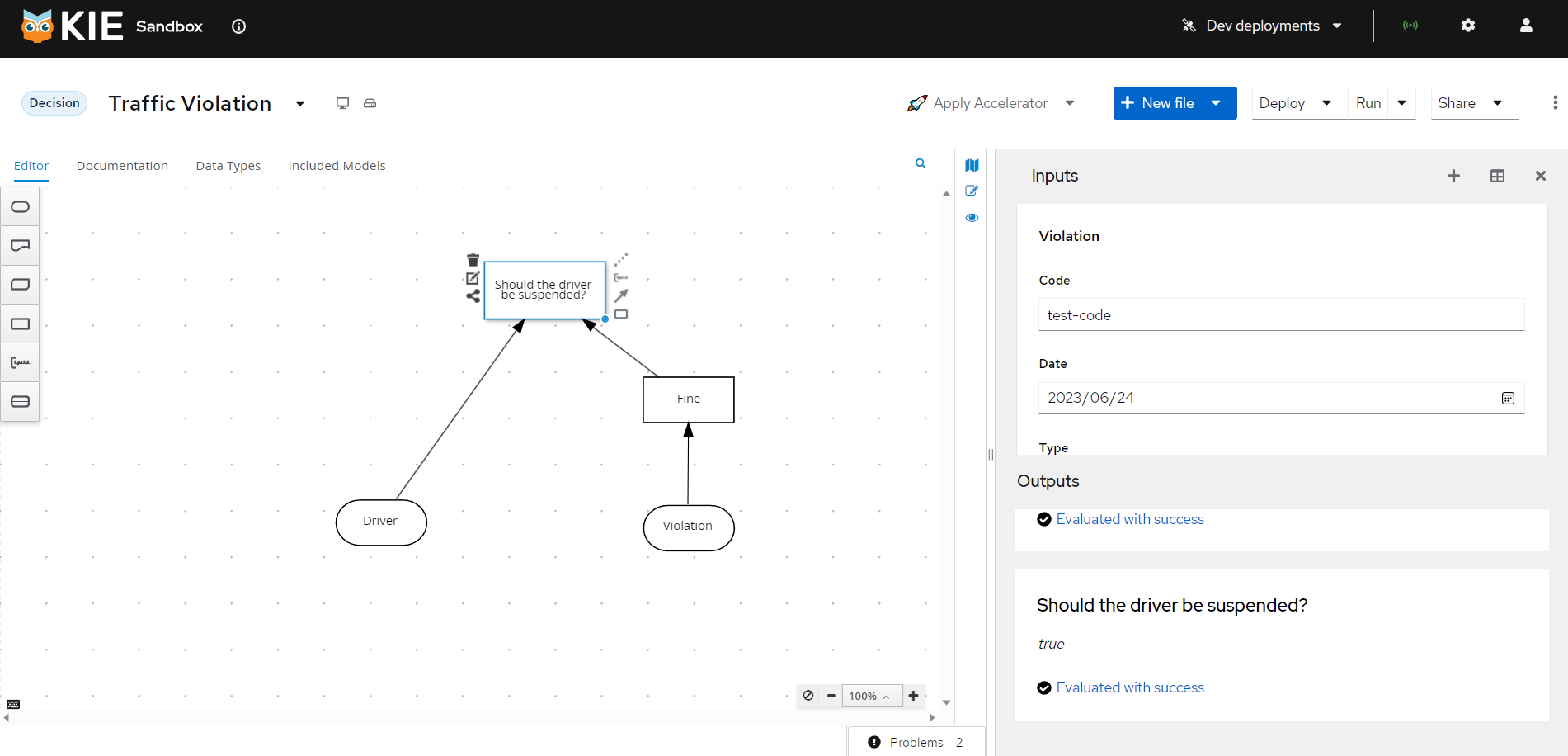Open the Problems panel tab
Screen dimensions: 1568x756
[916, 742]
